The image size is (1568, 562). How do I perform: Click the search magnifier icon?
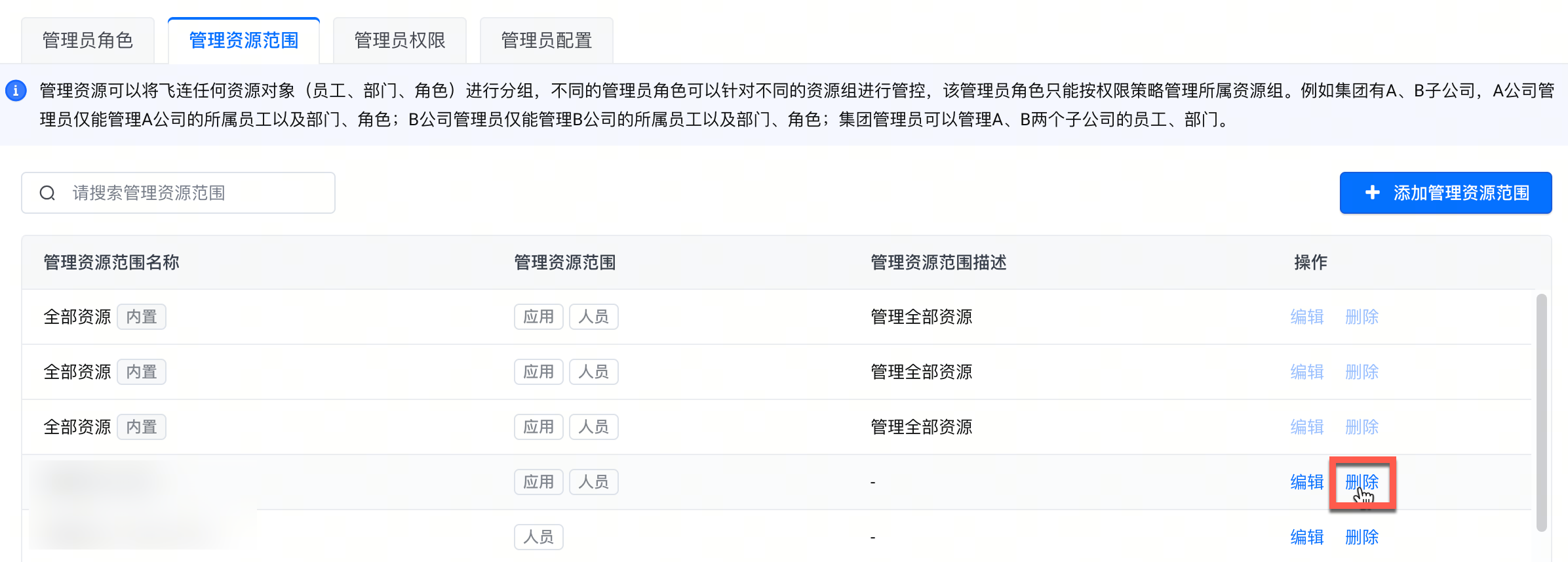click(x=47, y=193)
